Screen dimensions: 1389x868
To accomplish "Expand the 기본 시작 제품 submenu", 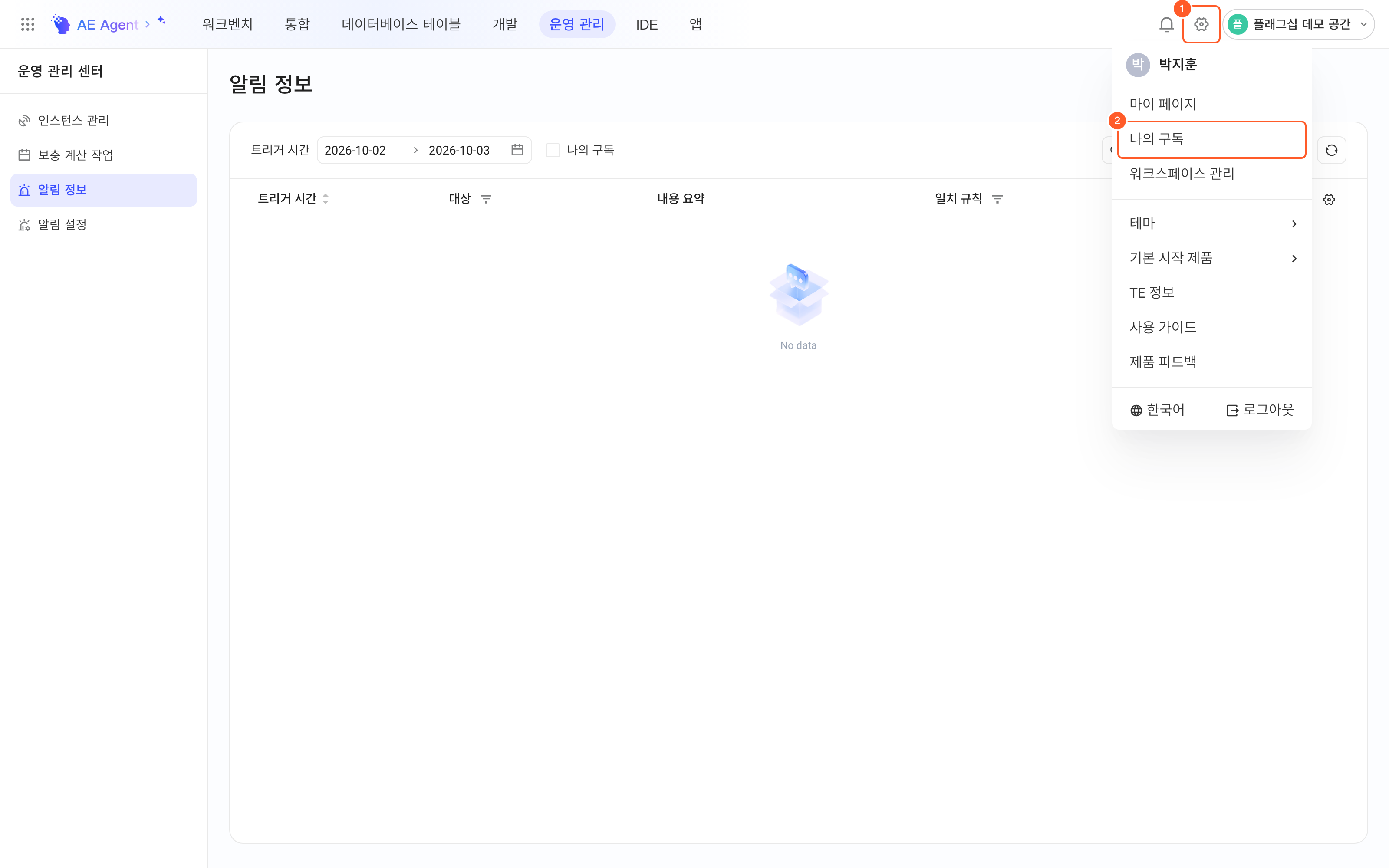I will (1211, 258).
